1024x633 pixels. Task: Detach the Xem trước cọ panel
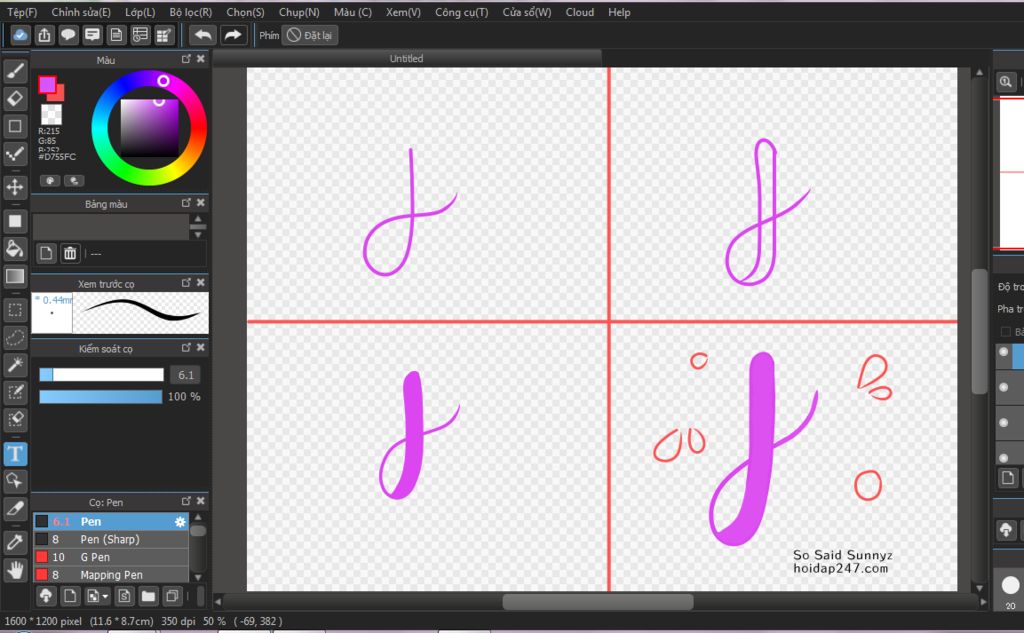pos(186,283)
